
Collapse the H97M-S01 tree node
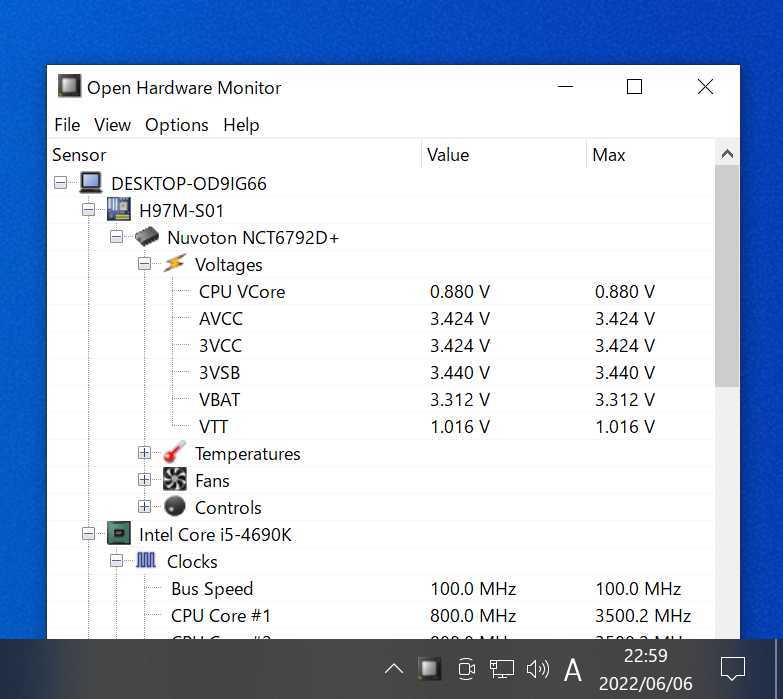coord(88,210)
